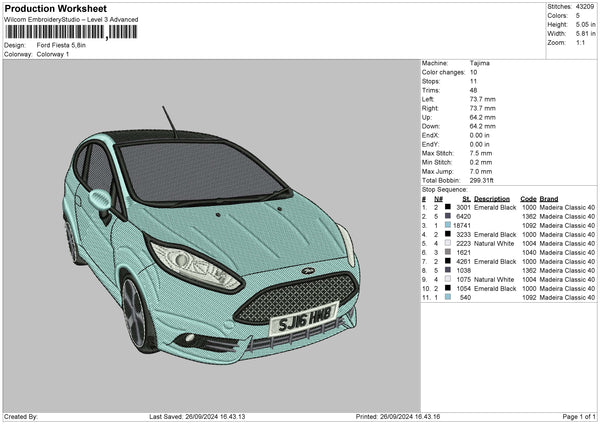Select stitch count 3001 in stop row 1
The height and width of the screenshot is (424, 600).
click(x=463, y=207)
